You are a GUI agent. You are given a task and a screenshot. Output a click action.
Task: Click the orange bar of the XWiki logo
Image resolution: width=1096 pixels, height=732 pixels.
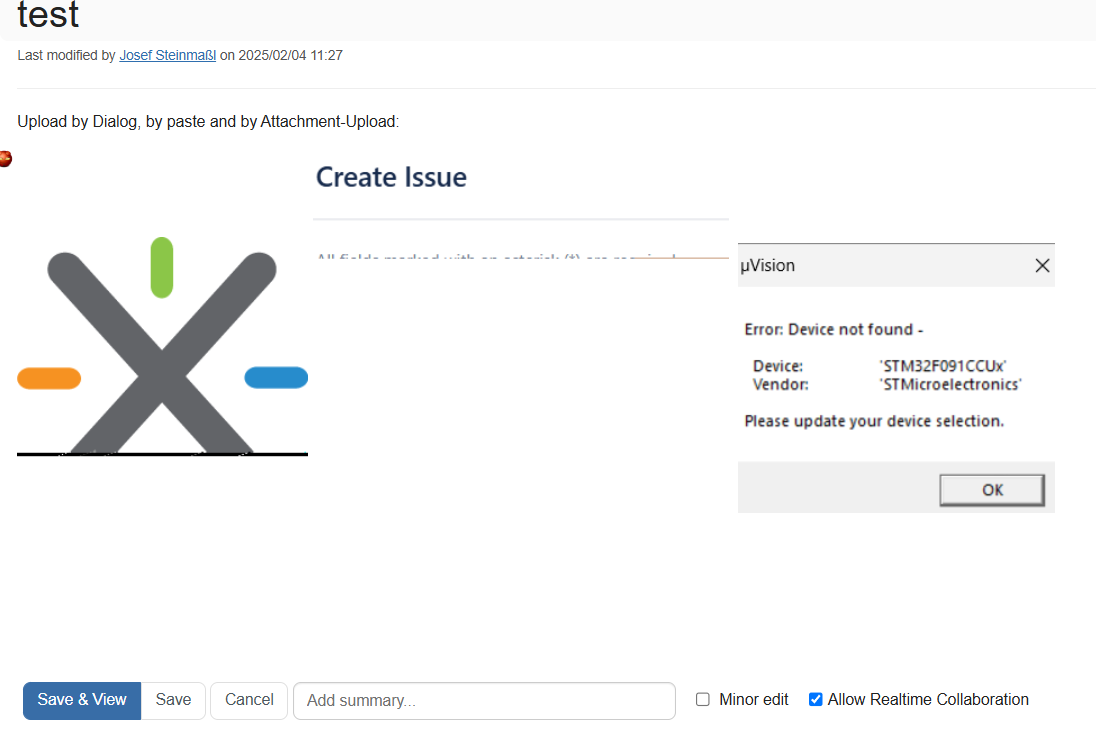click(x=49, y=378)
